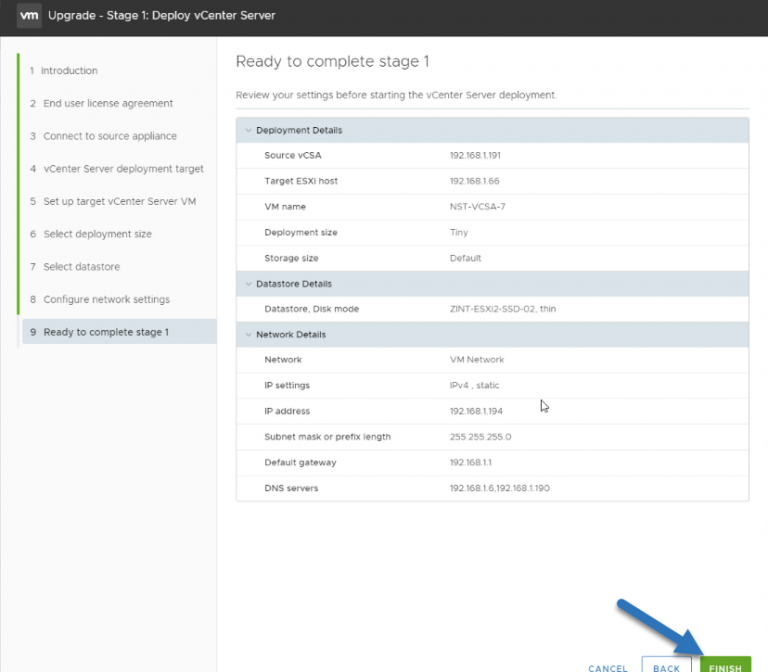Click the Subnet mask or prefix length label
768x672 pixels.
[328, 437]
